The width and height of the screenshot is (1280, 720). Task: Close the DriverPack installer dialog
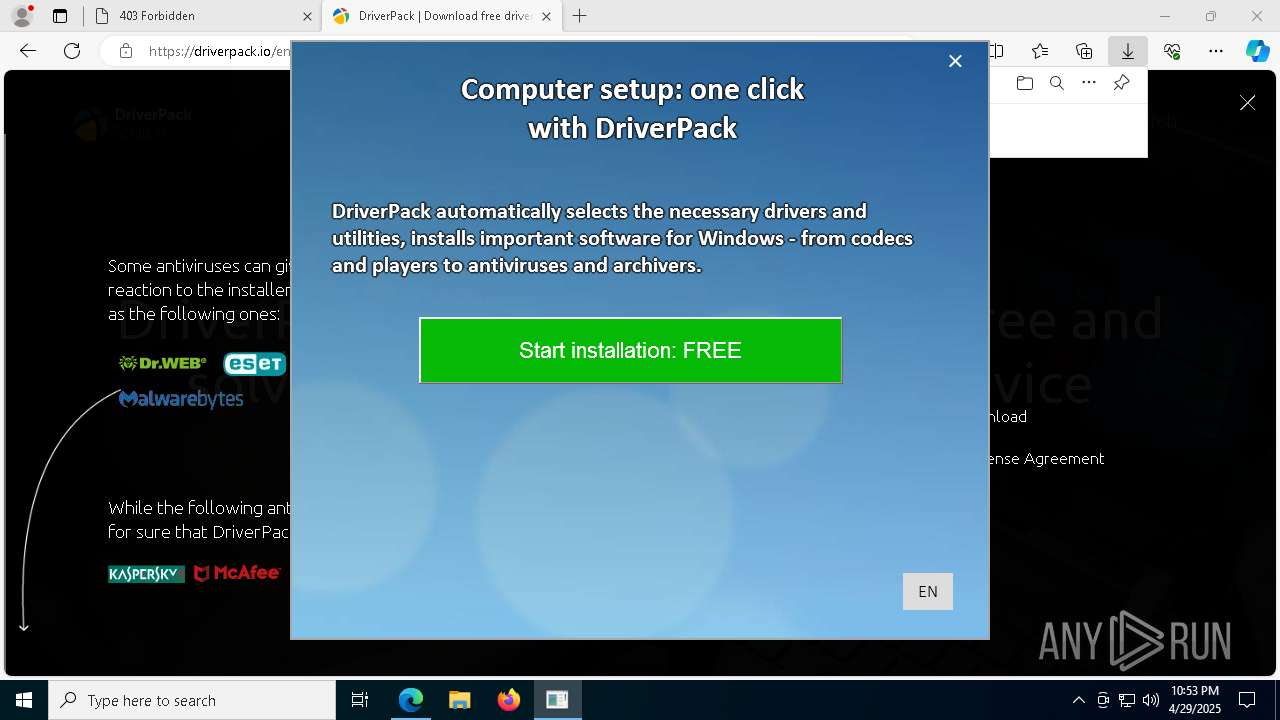point(955,61)
